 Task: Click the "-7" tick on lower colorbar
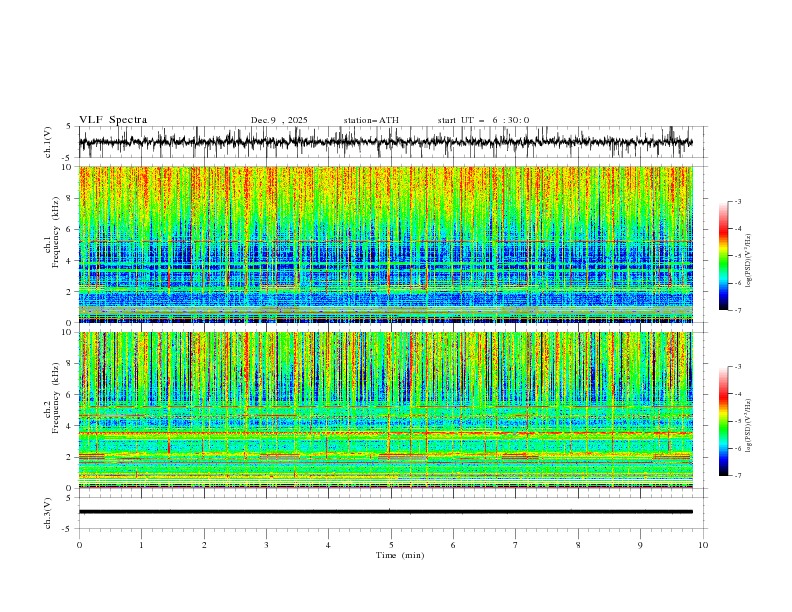pos(738,475)
